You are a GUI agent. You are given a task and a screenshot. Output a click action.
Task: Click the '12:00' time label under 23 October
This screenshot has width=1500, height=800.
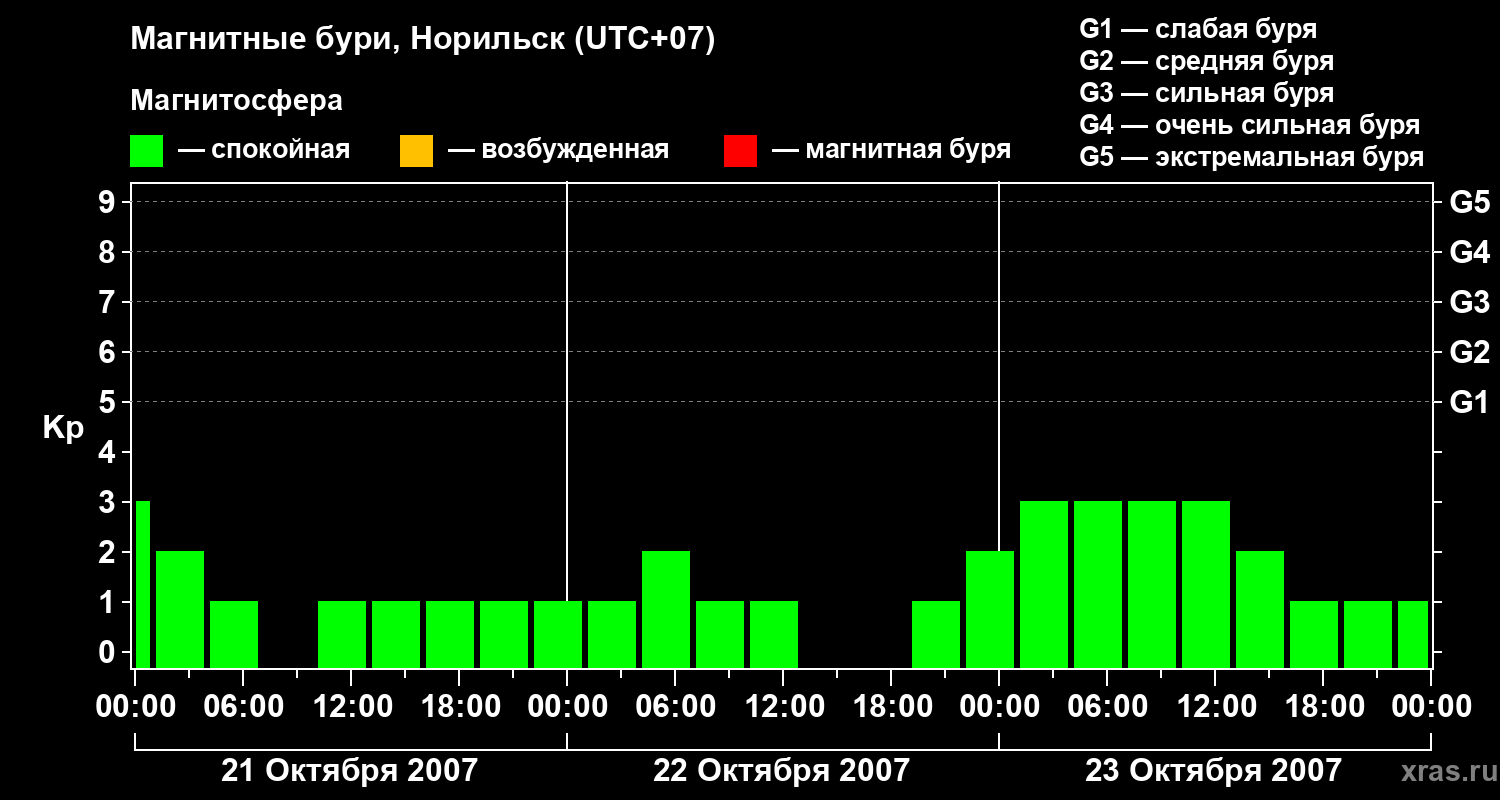click(x=1215, y=707)
